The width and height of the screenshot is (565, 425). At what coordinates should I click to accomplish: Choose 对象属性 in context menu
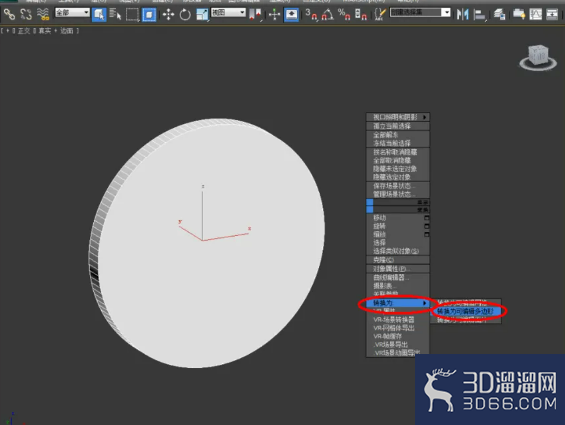click(398, 269)
